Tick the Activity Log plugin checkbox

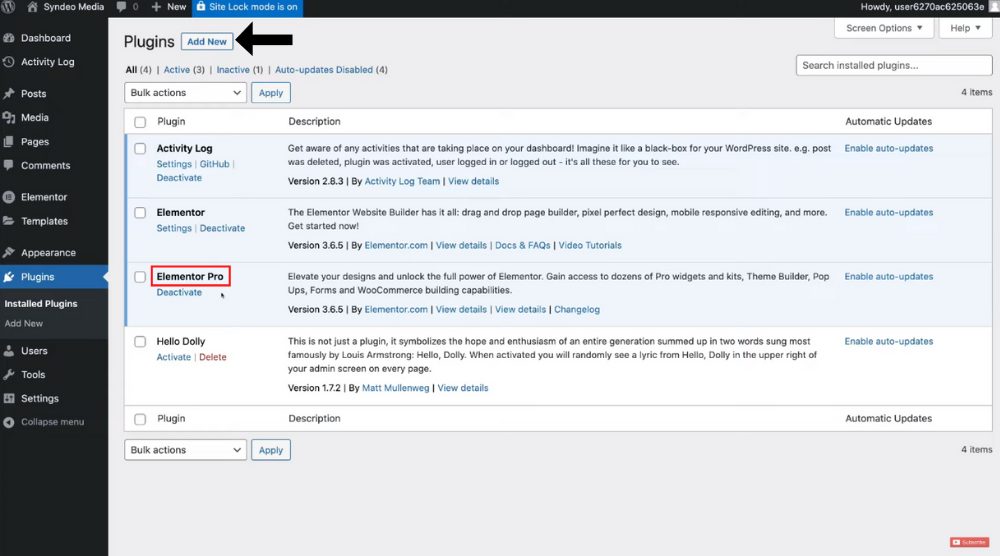(x=140, y=149)
